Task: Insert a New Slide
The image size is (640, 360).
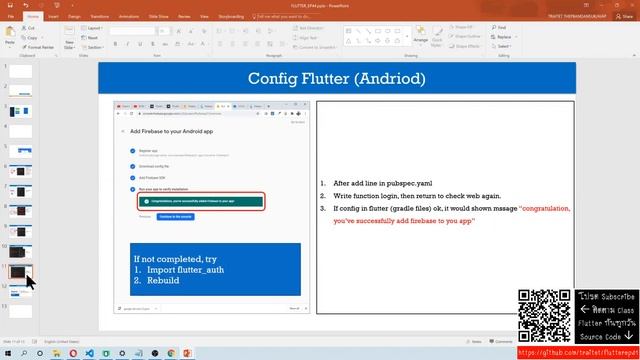Action: (x=69, y=38)
